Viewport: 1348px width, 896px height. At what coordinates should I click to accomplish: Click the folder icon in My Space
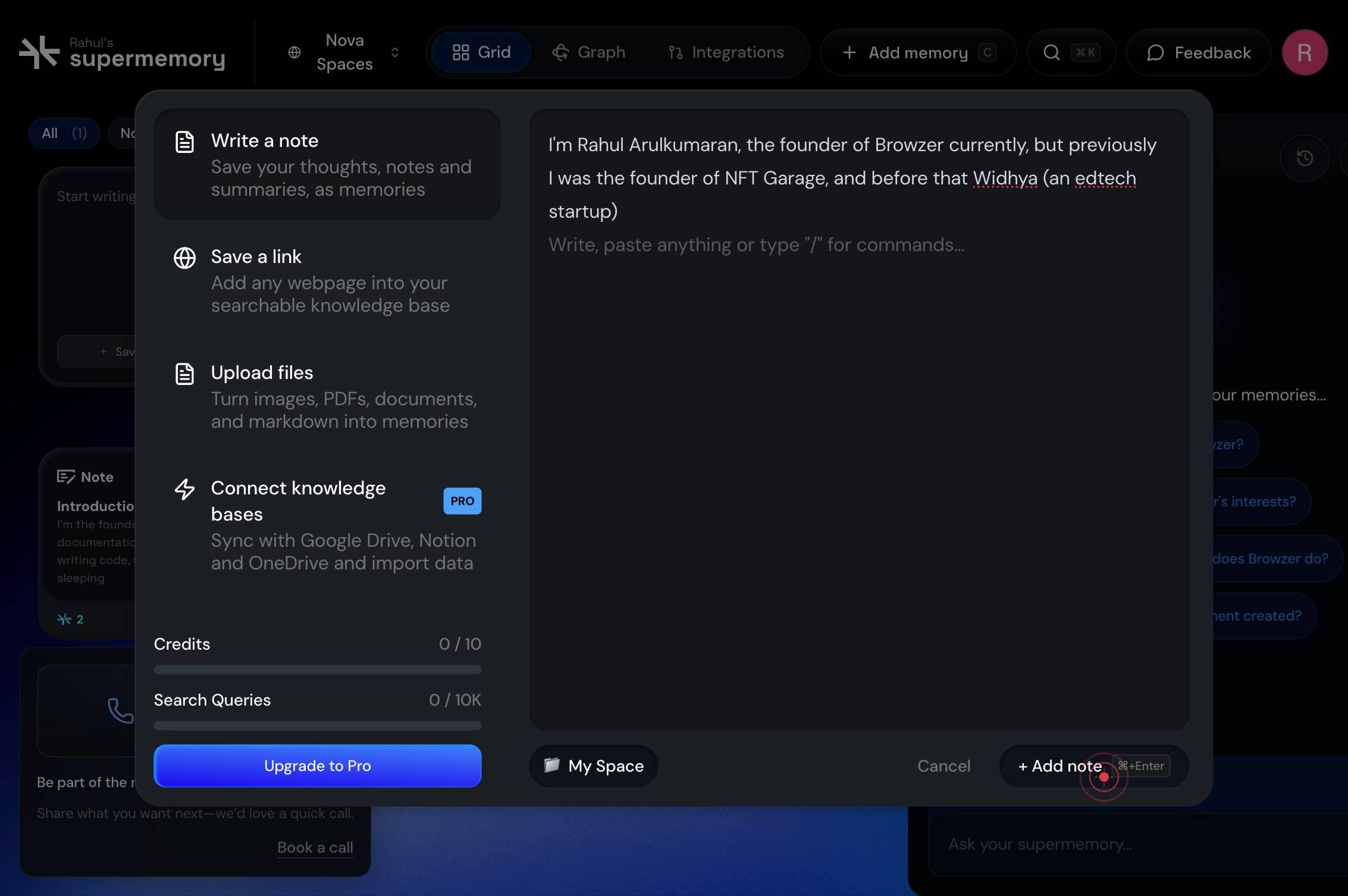(x=551, y=765)
